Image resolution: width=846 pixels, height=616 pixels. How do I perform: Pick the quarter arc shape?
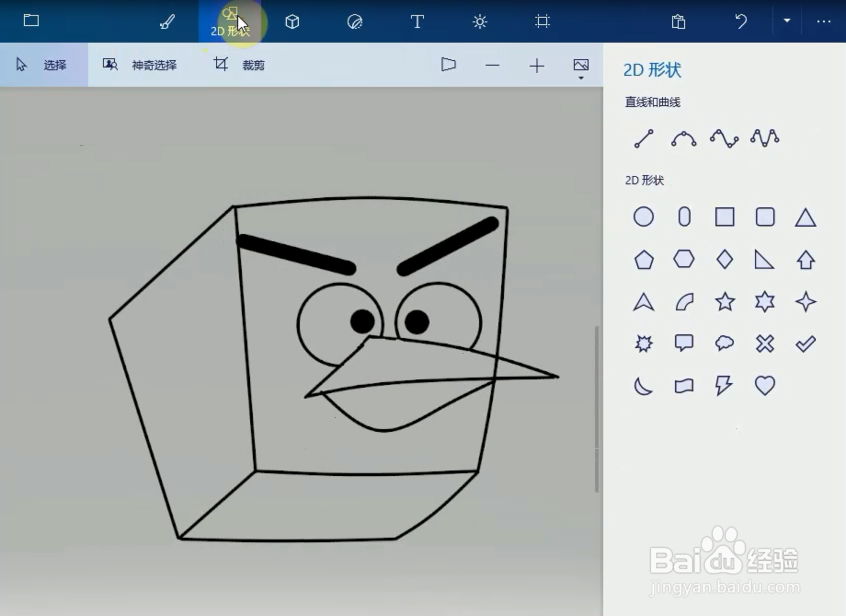click(684, 302)
